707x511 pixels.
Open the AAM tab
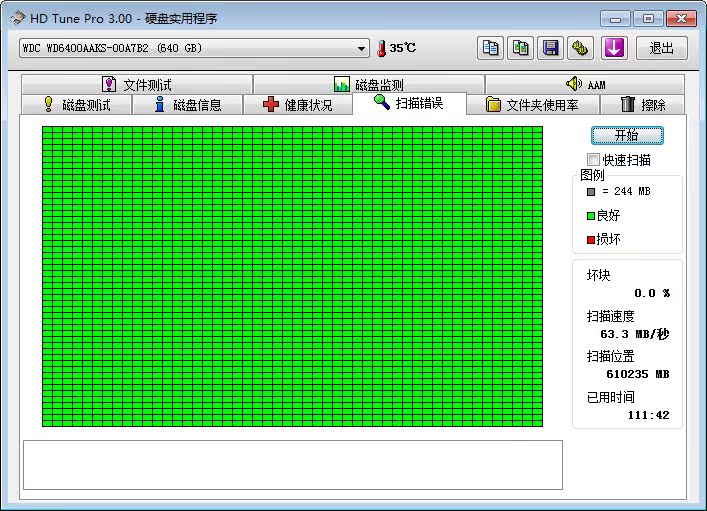point(585,84)
